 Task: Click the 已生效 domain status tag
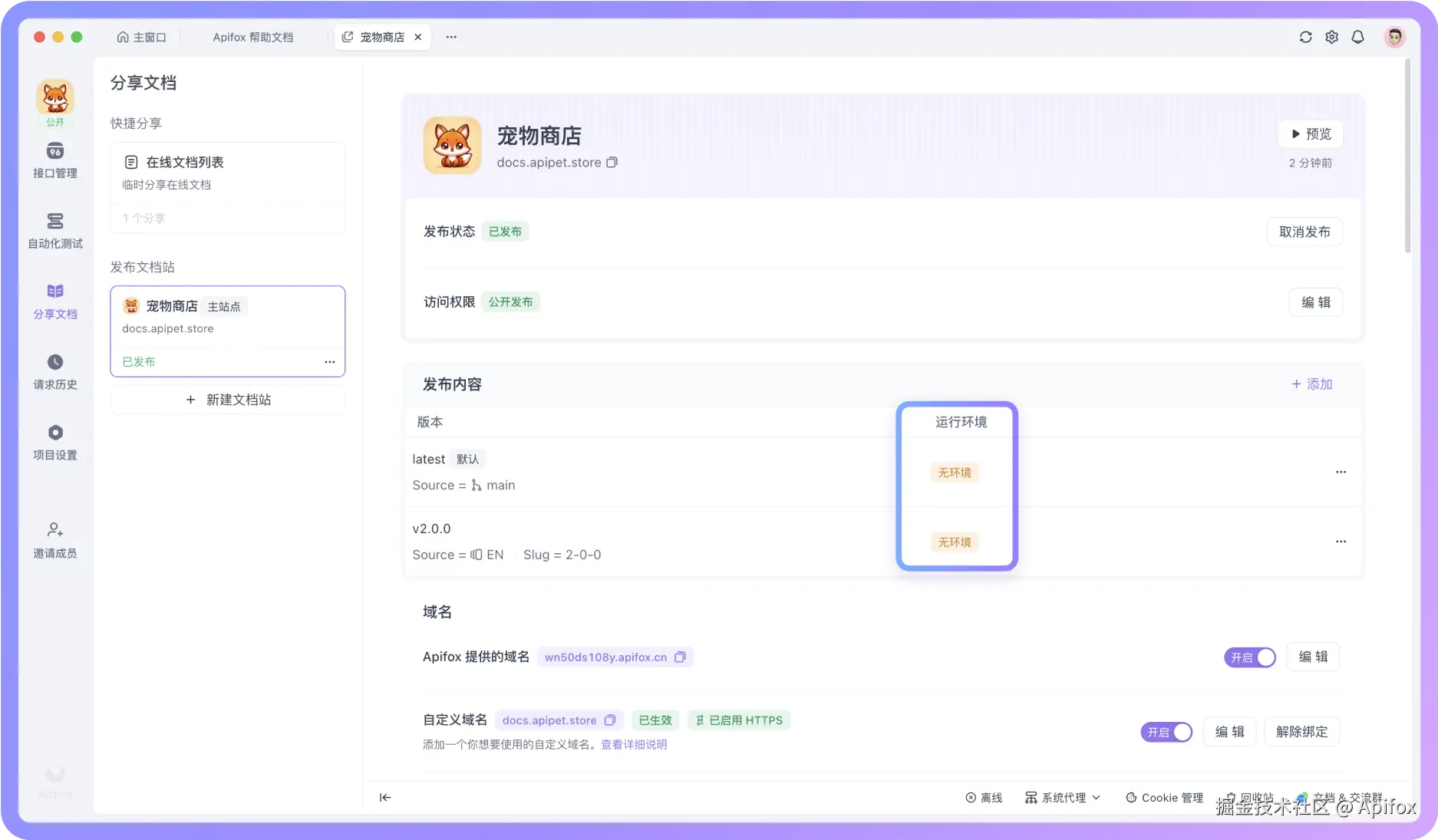[655, 720]
